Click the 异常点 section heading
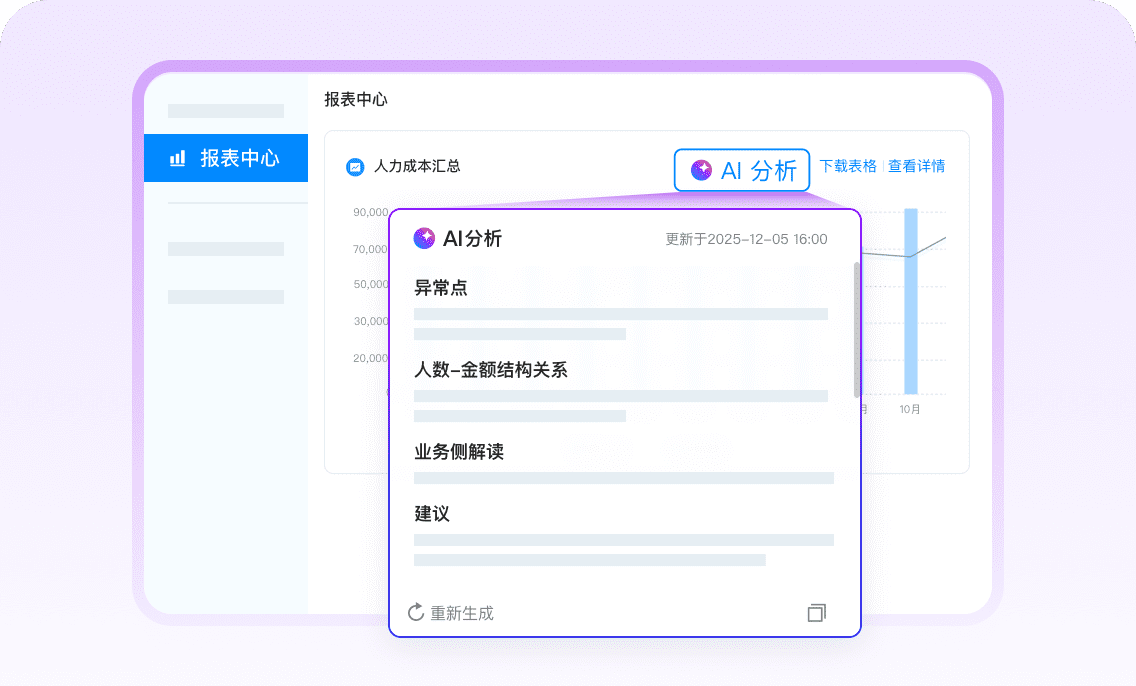Viewport: 1136px width, 686px height. (441, 288)
